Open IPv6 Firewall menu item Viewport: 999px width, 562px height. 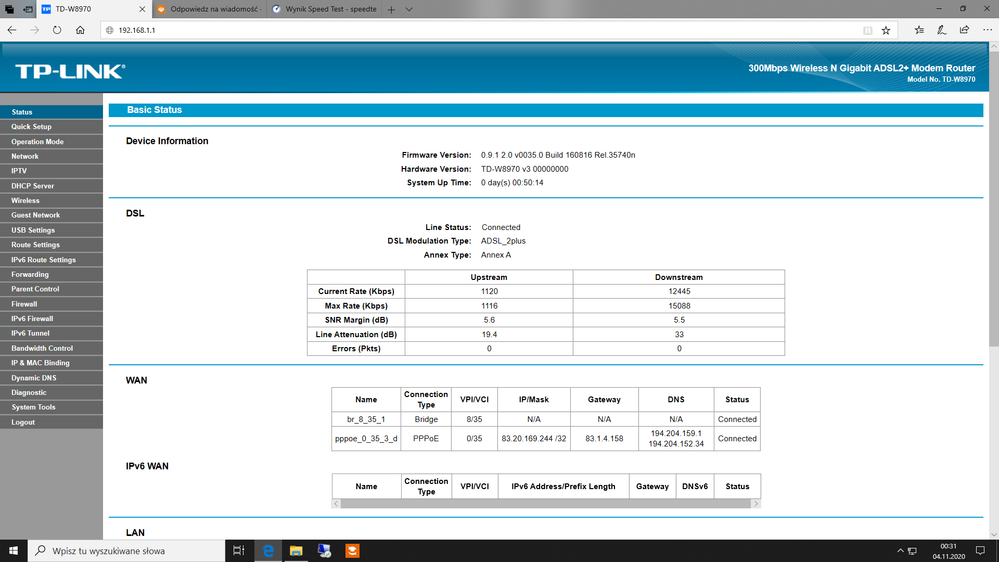pos(51,319)
